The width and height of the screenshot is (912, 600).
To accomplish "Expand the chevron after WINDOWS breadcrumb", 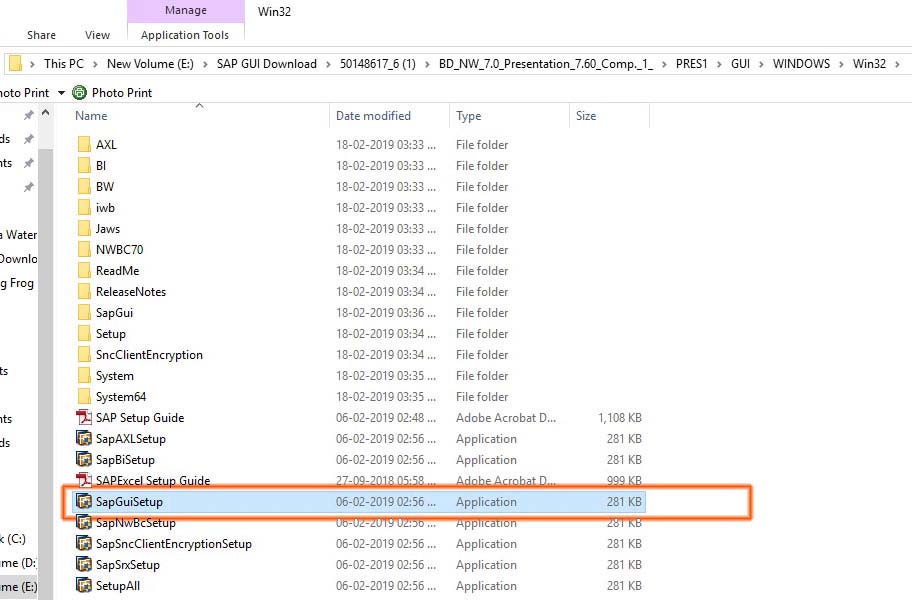I will pos(841,64).
